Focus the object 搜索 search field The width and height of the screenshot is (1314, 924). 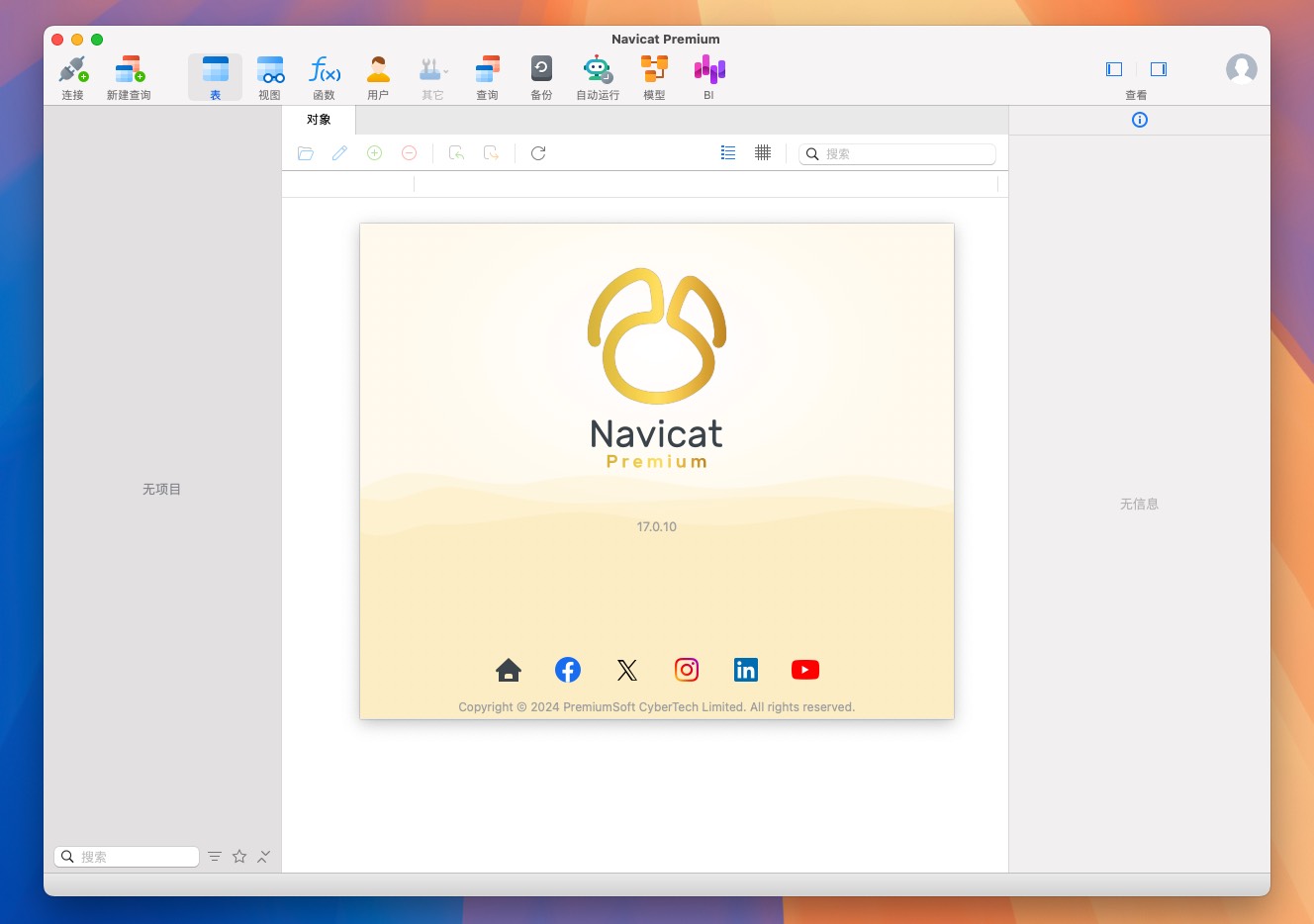click(x=897, y=154)
